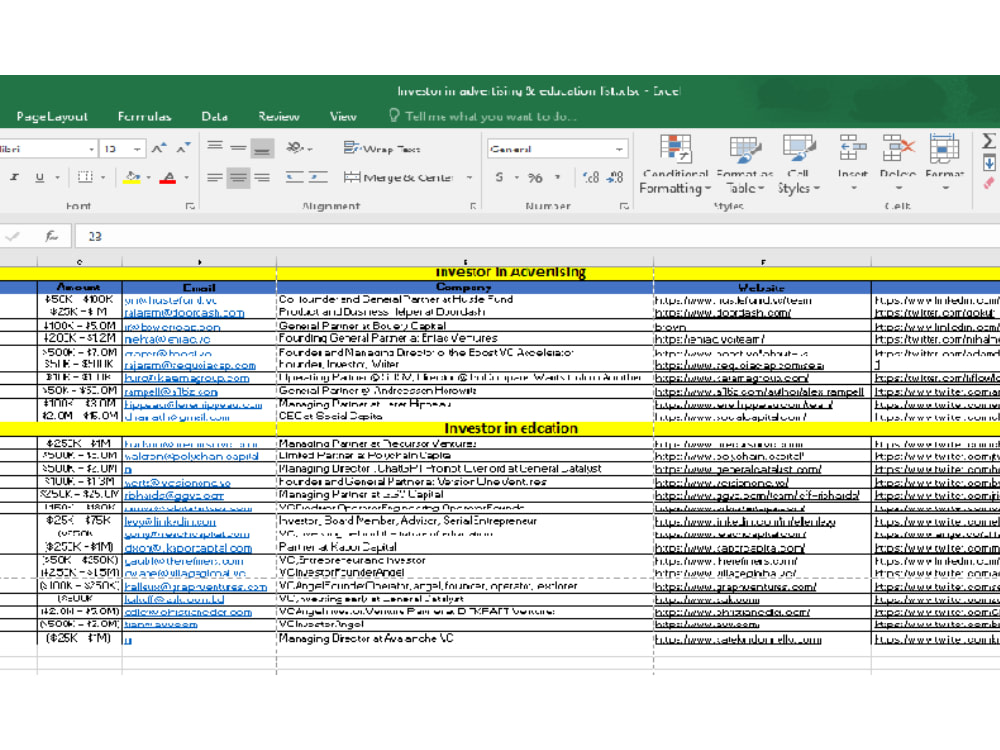Toggle center horizontal alignment
Image resolution: width=1000 pixels, height=750 pixels.
point(239,178)
